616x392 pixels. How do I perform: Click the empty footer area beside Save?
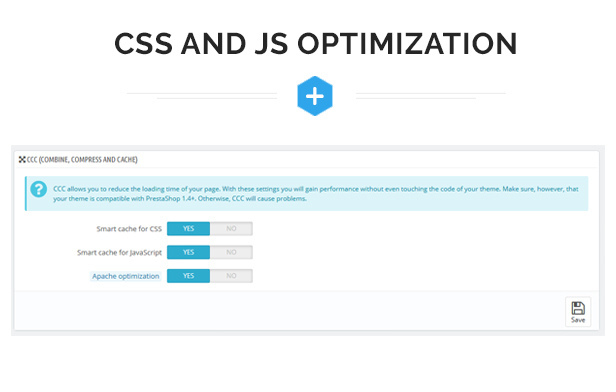(290, 311)
